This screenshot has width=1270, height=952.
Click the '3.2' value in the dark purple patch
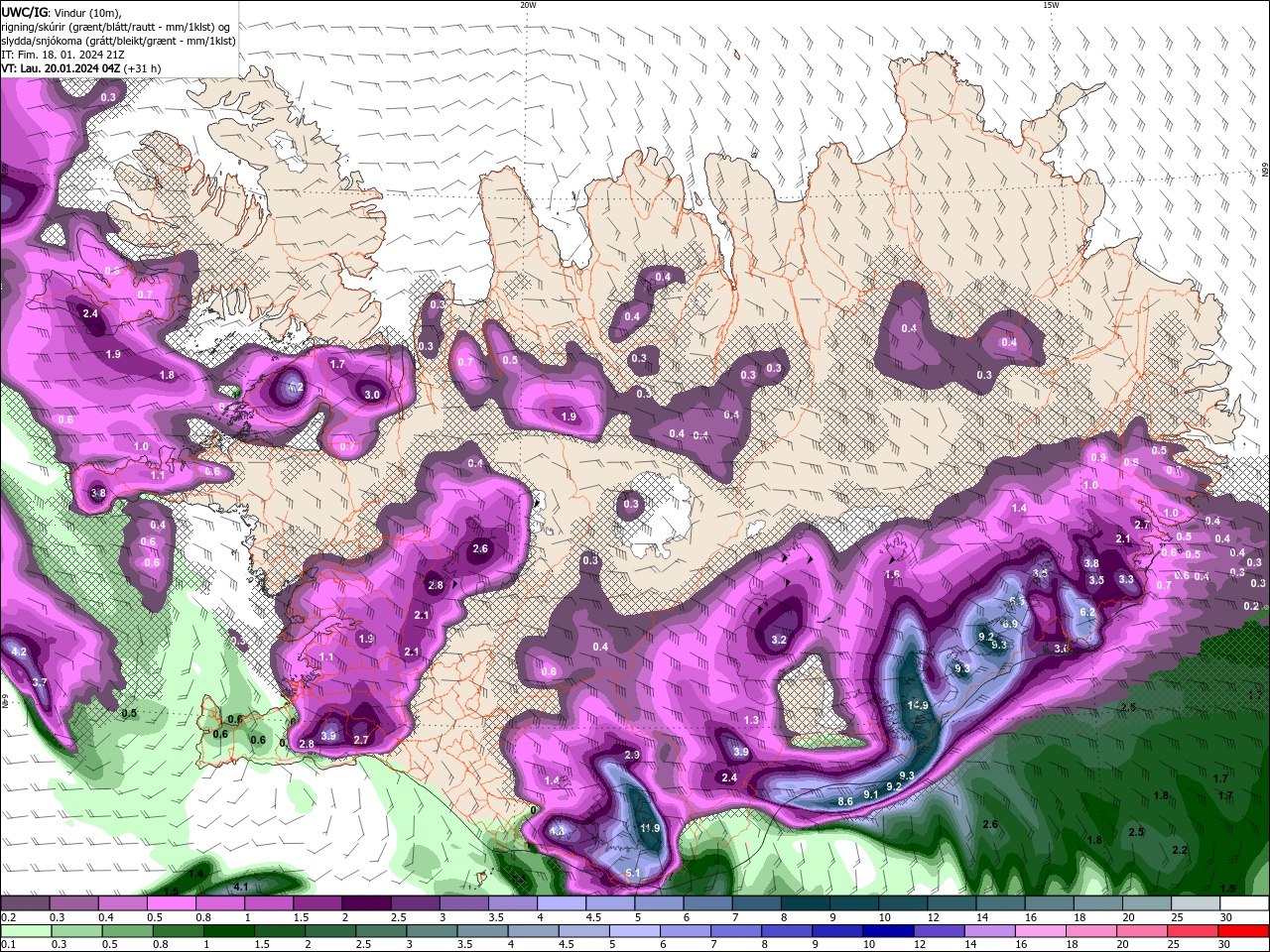point(779,641)
